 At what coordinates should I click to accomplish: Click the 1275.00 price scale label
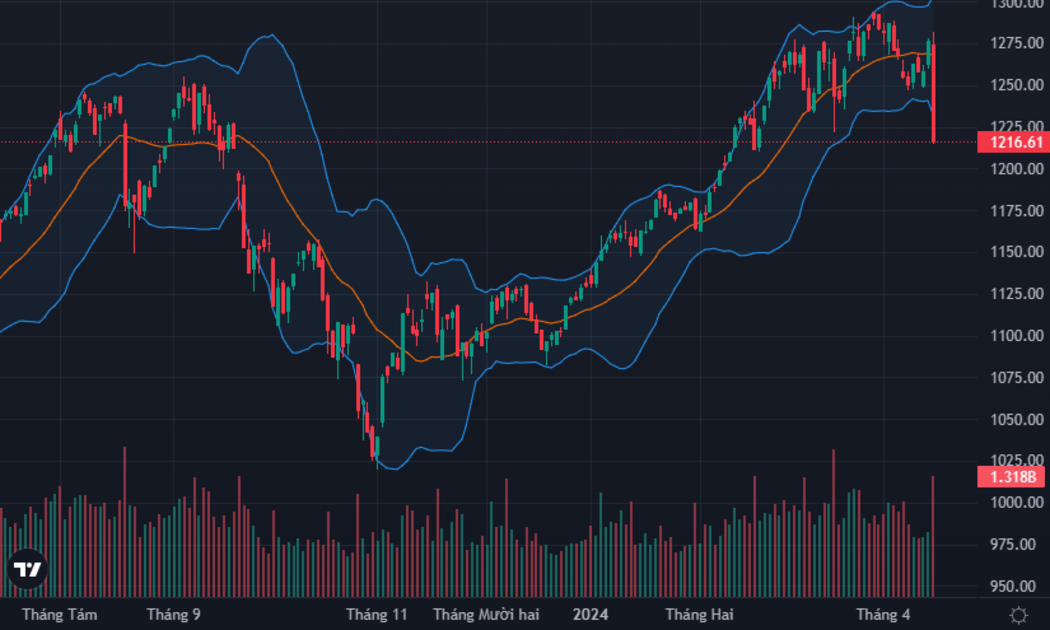click(1017, 44)
